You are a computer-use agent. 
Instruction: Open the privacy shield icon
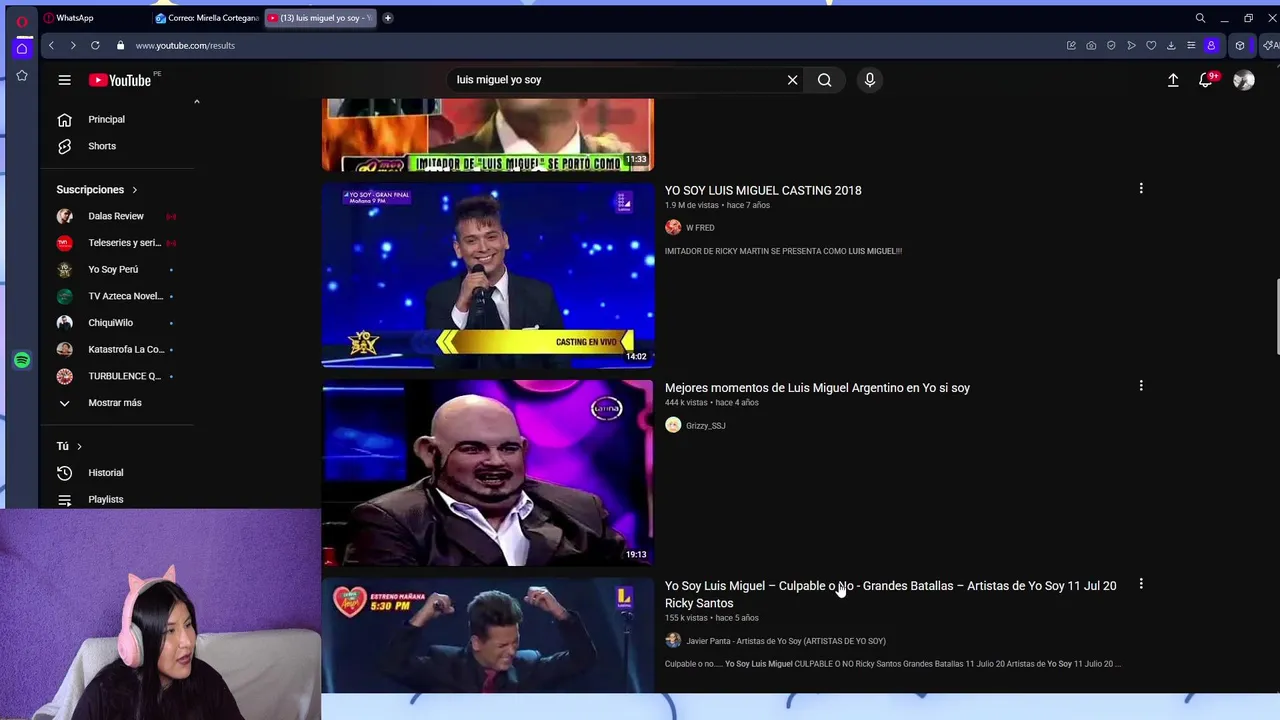point(1111,45)
